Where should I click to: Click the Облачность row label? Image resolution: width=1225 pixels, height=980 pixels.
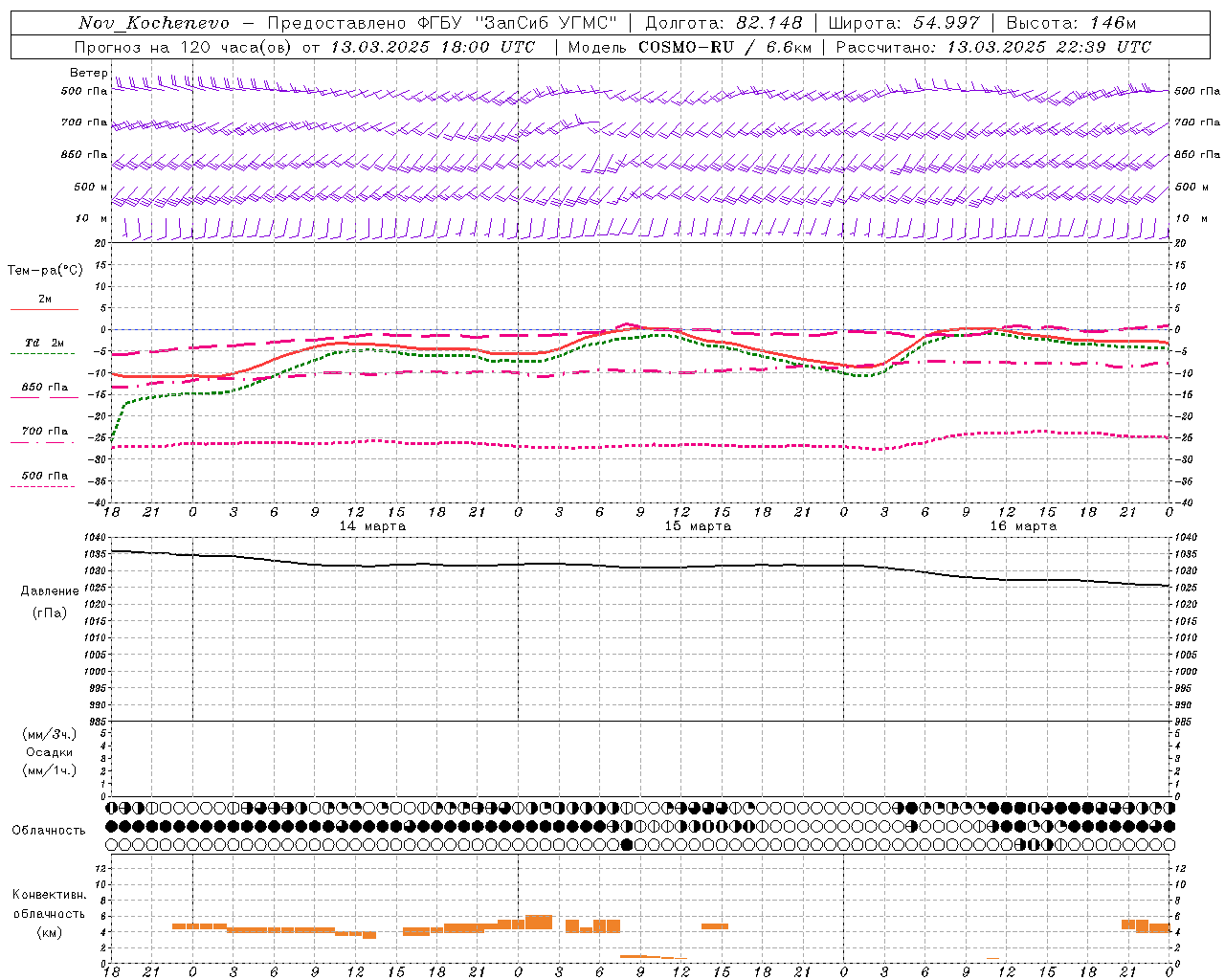[48, 830]
